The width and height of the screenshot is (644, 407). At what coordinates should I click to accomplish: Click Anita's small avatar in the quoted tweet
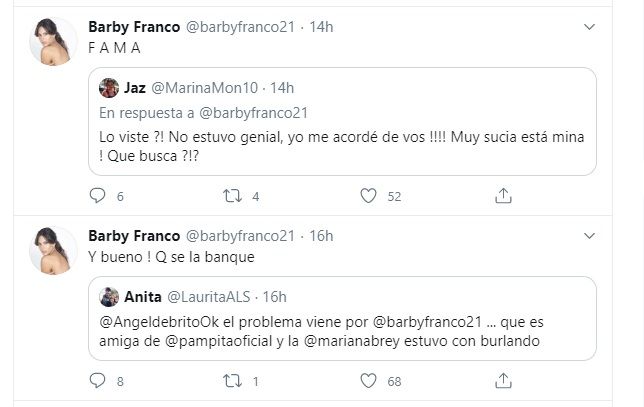tap(109, 297)
